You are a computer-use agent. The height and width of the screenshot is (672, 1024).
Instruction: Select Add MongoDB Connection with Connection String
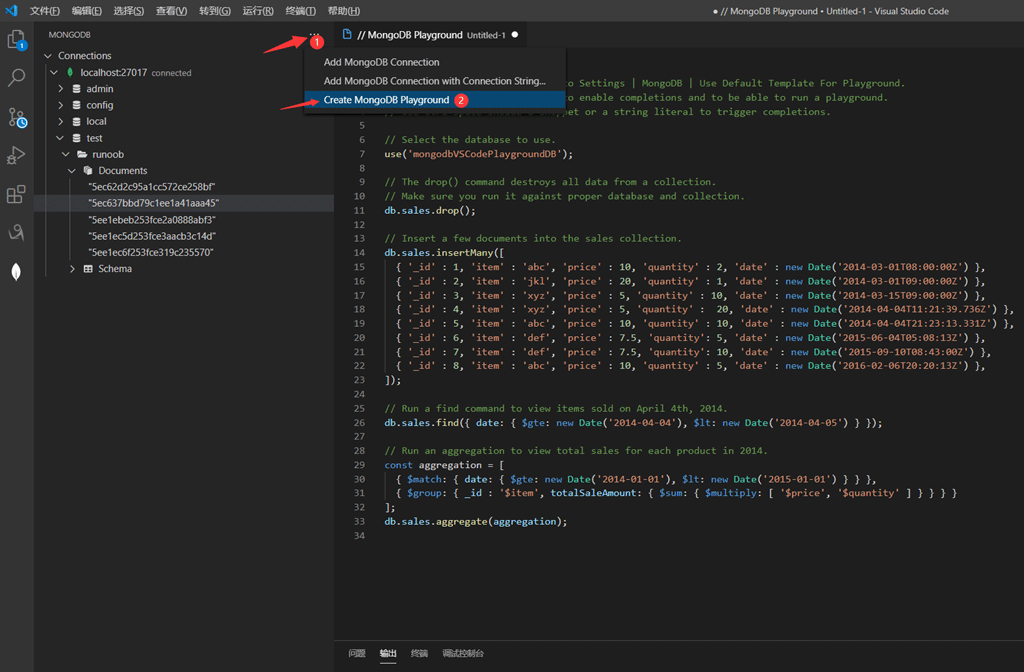[x=434, y=81]
